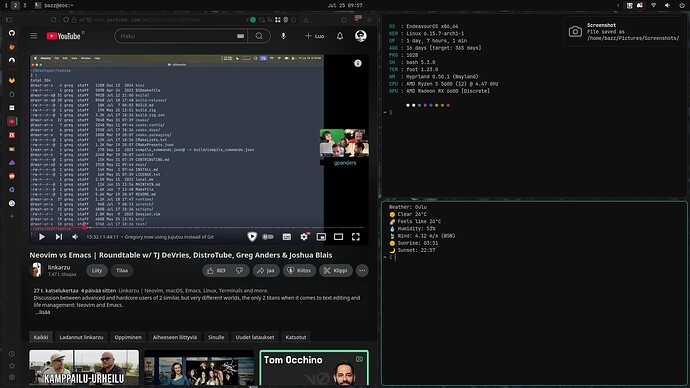Go to YouTube home via logo
This screenshot has height=388, width=690.
[x=64, y=36]
